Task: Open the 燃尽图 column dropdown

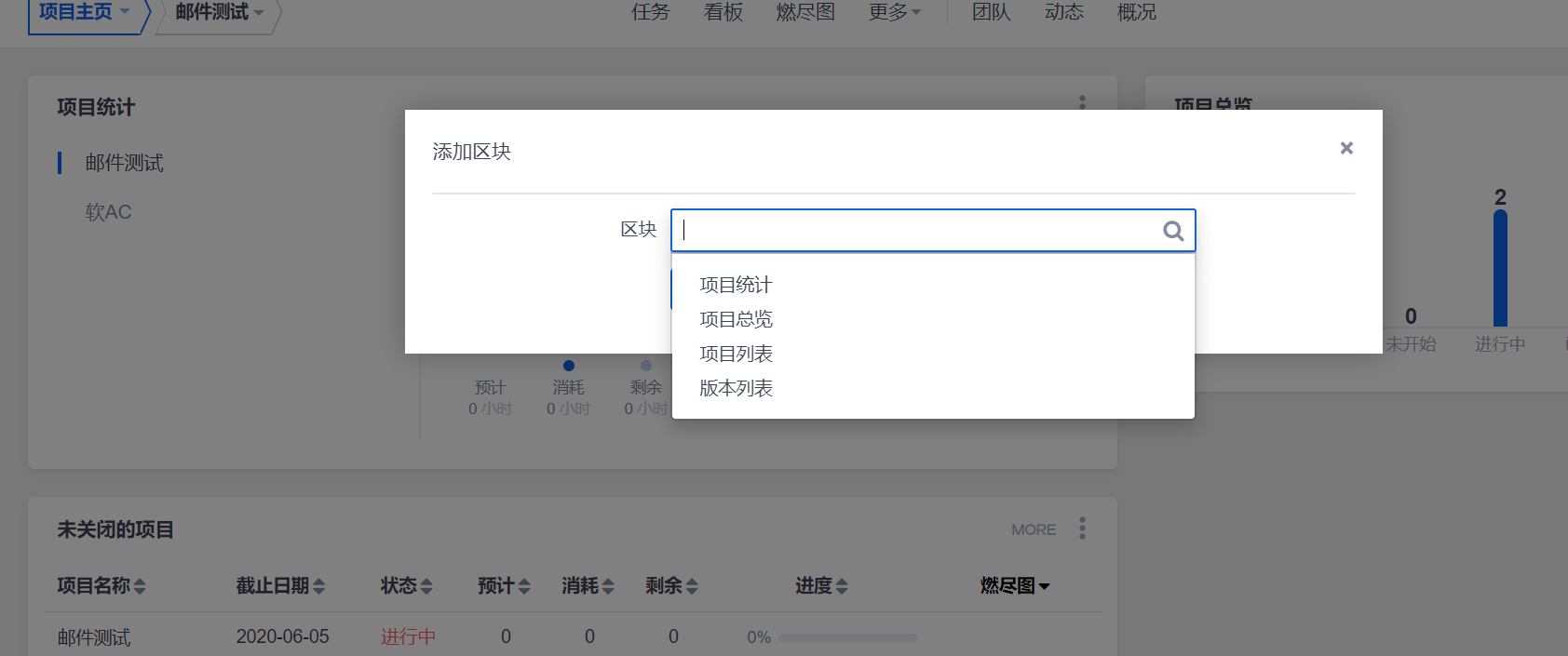Action: (1015, 585)
